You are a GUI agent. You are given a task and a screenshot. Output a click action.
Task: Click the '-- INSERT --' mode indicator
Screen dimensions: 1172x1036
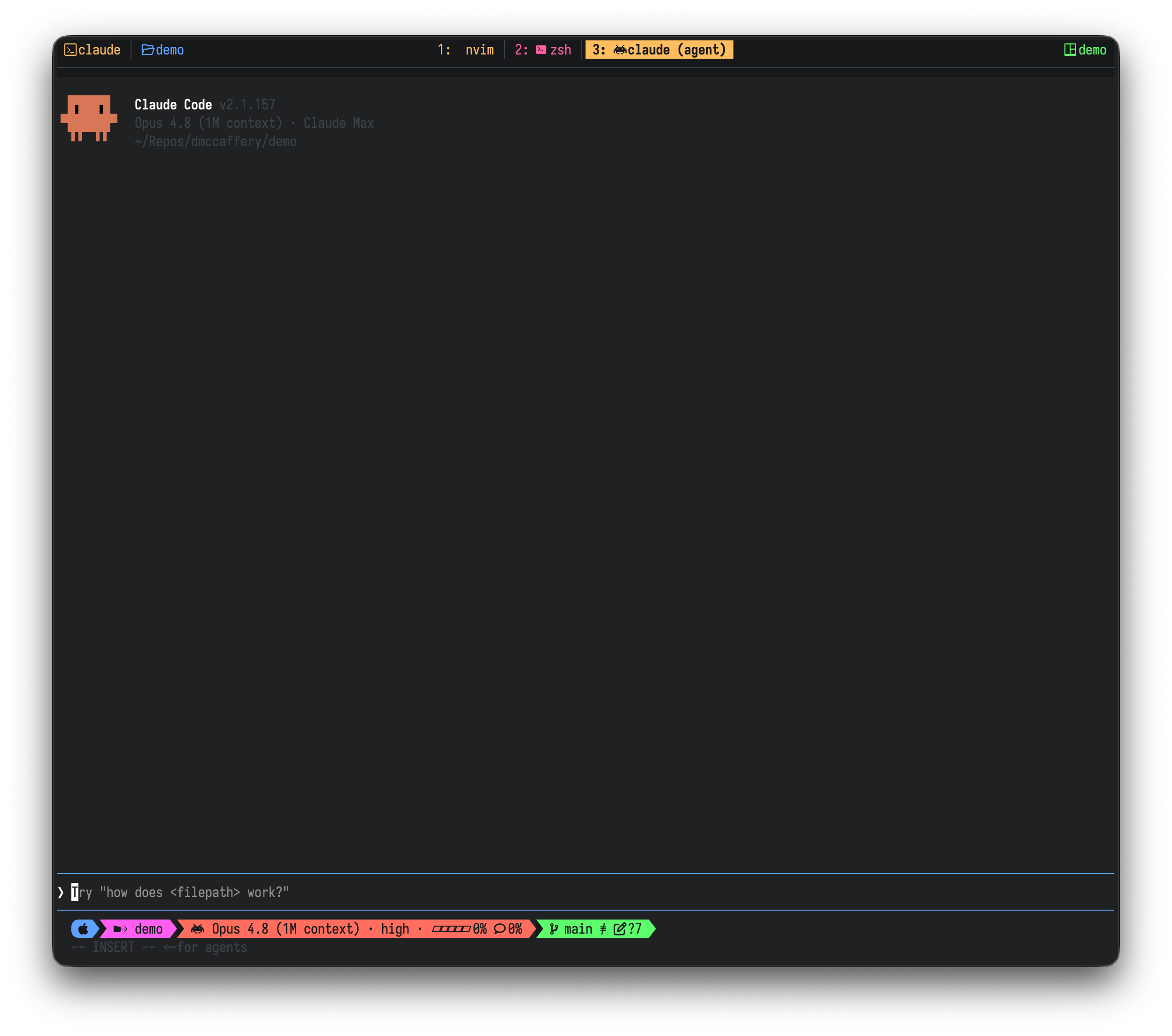click(114, 947)
